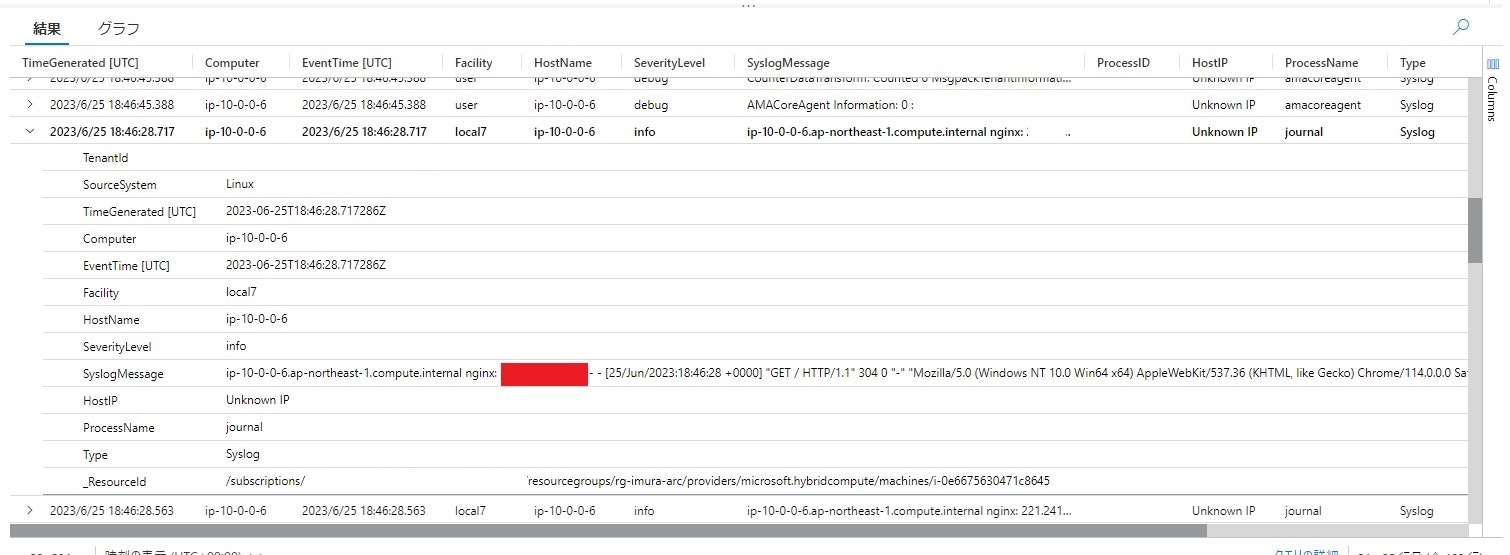Click amacoreagent in the AMACoreAgent Information row
This screenshot has width=1510, height=555.
tap(1323, 104)
